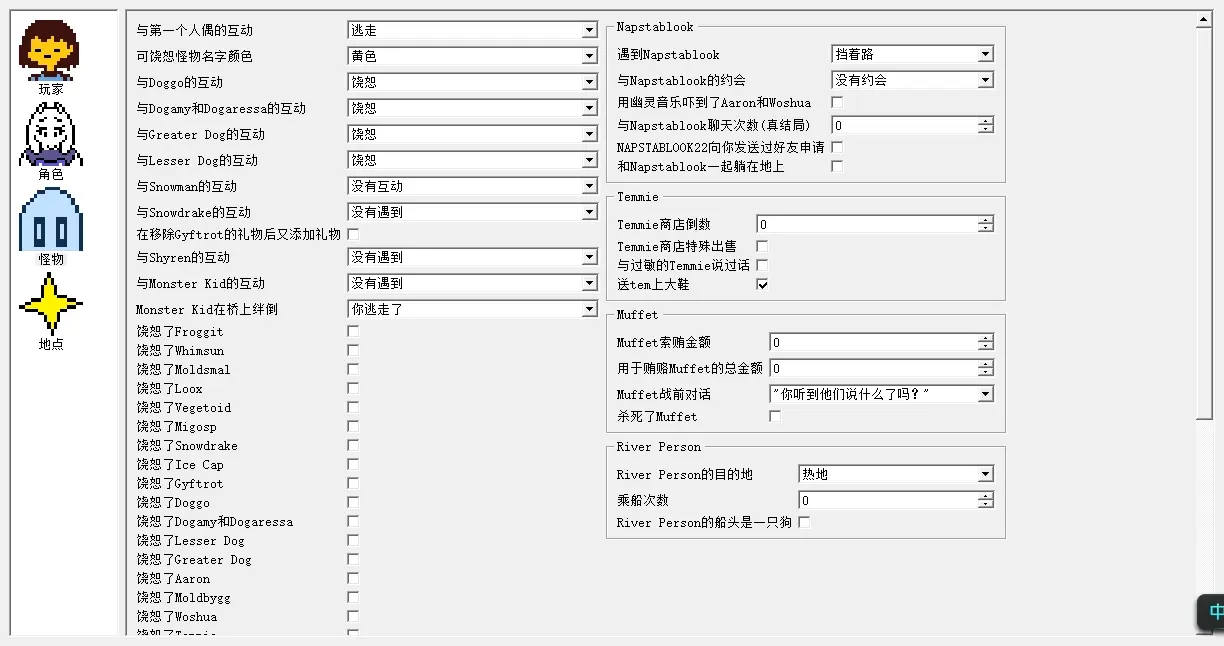This screenshot has height=646, width=1224.
Task: Toggle Temmie商店特殊出售 on
Action: point(762,246)
